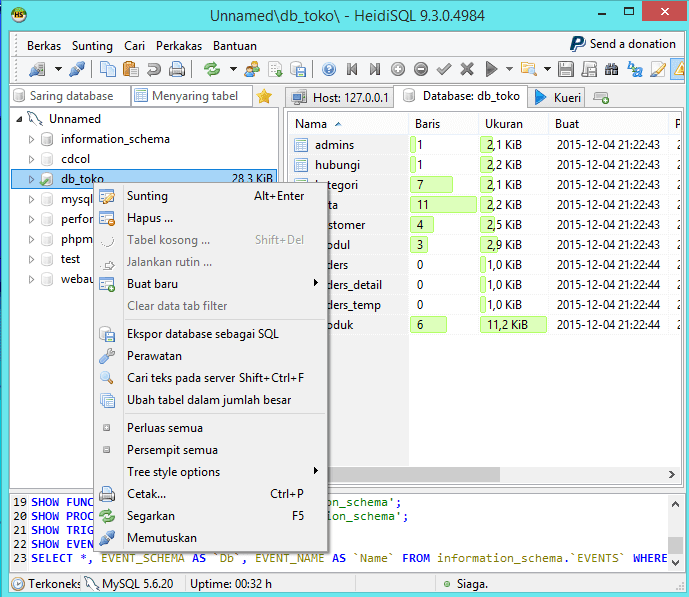Click the disconnect plug toolbar icon
Viewport: 689px width, 597px height.
(x=77, y=69)
